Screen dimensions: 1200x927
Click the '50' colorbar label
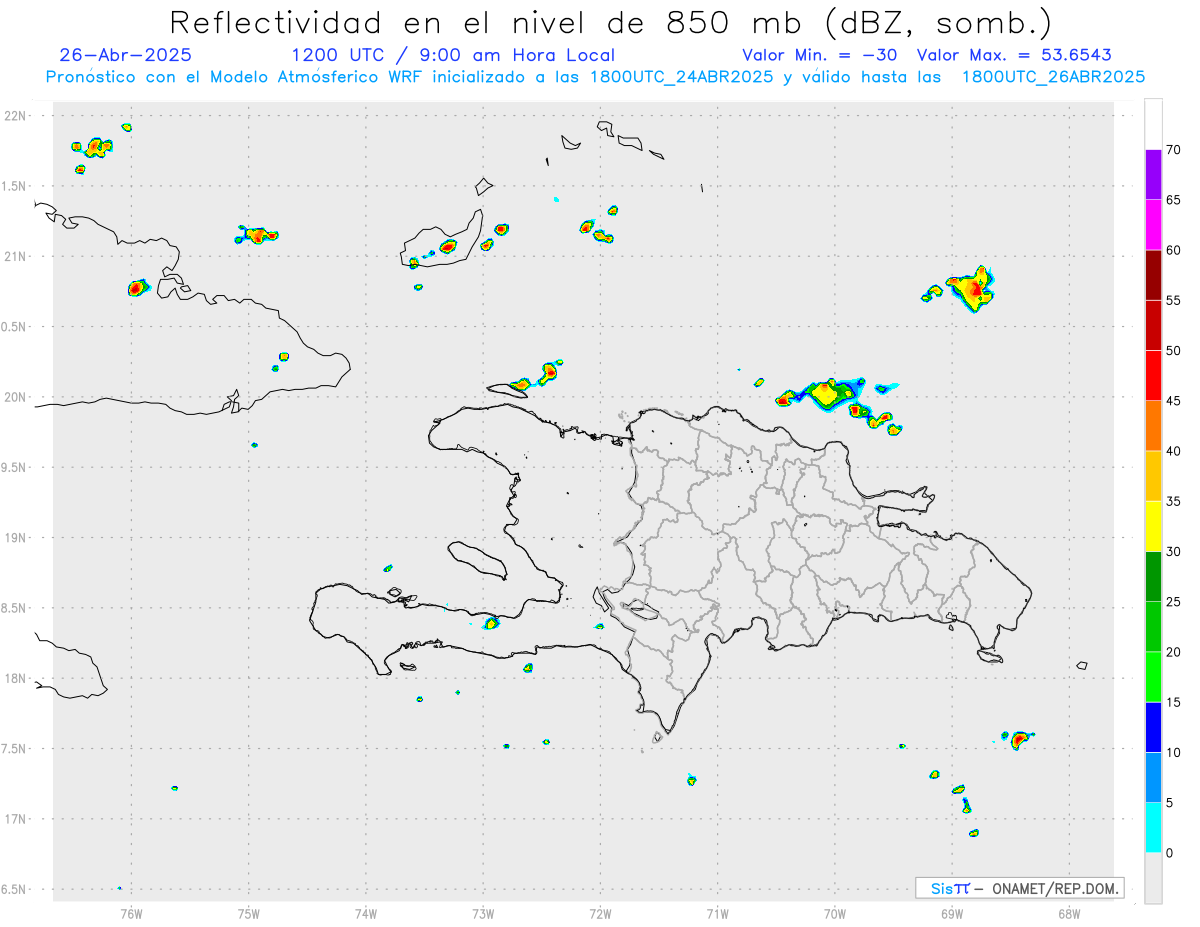click(x=1174, y=351)
